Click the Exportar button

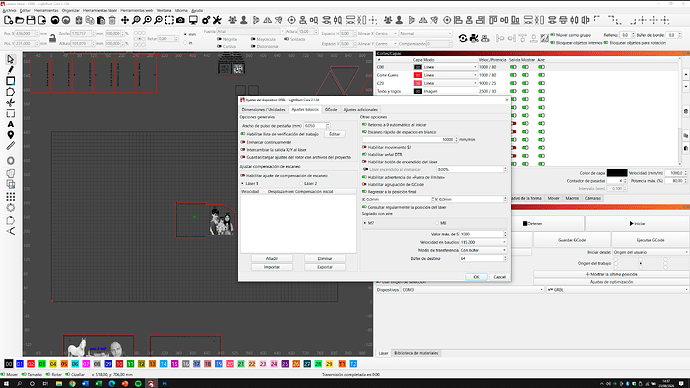325,267
